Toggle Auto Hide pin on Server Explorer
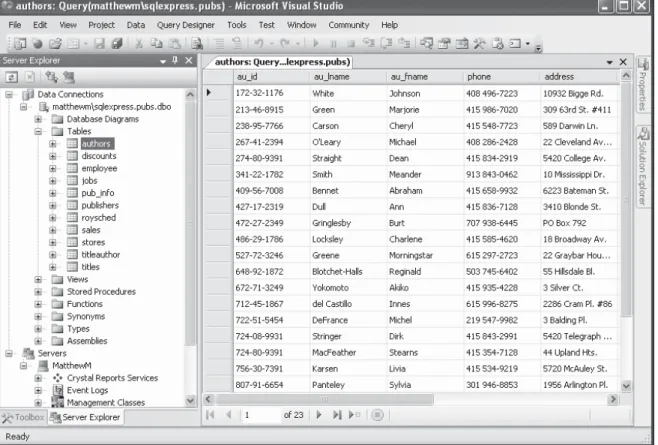The height and width of the screenshot is (445, 658). tap(175, 60)
